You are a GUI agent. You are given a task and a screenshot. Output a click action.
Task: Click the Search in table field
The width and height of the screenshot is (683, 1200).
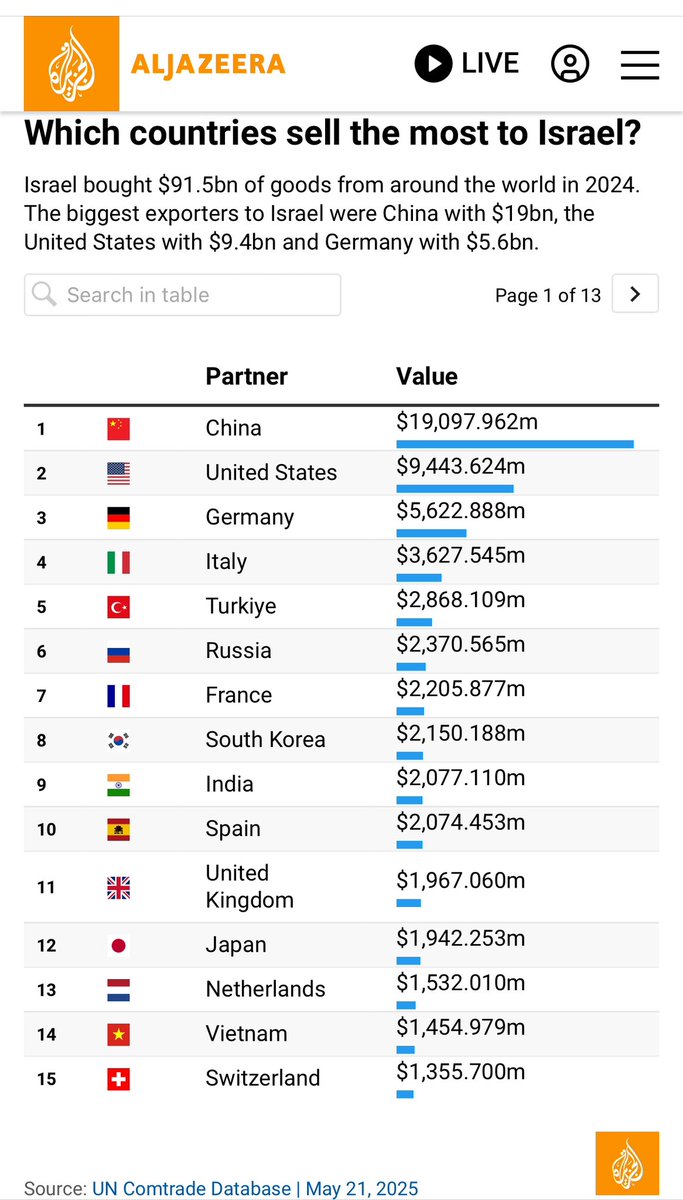(182, 295)
